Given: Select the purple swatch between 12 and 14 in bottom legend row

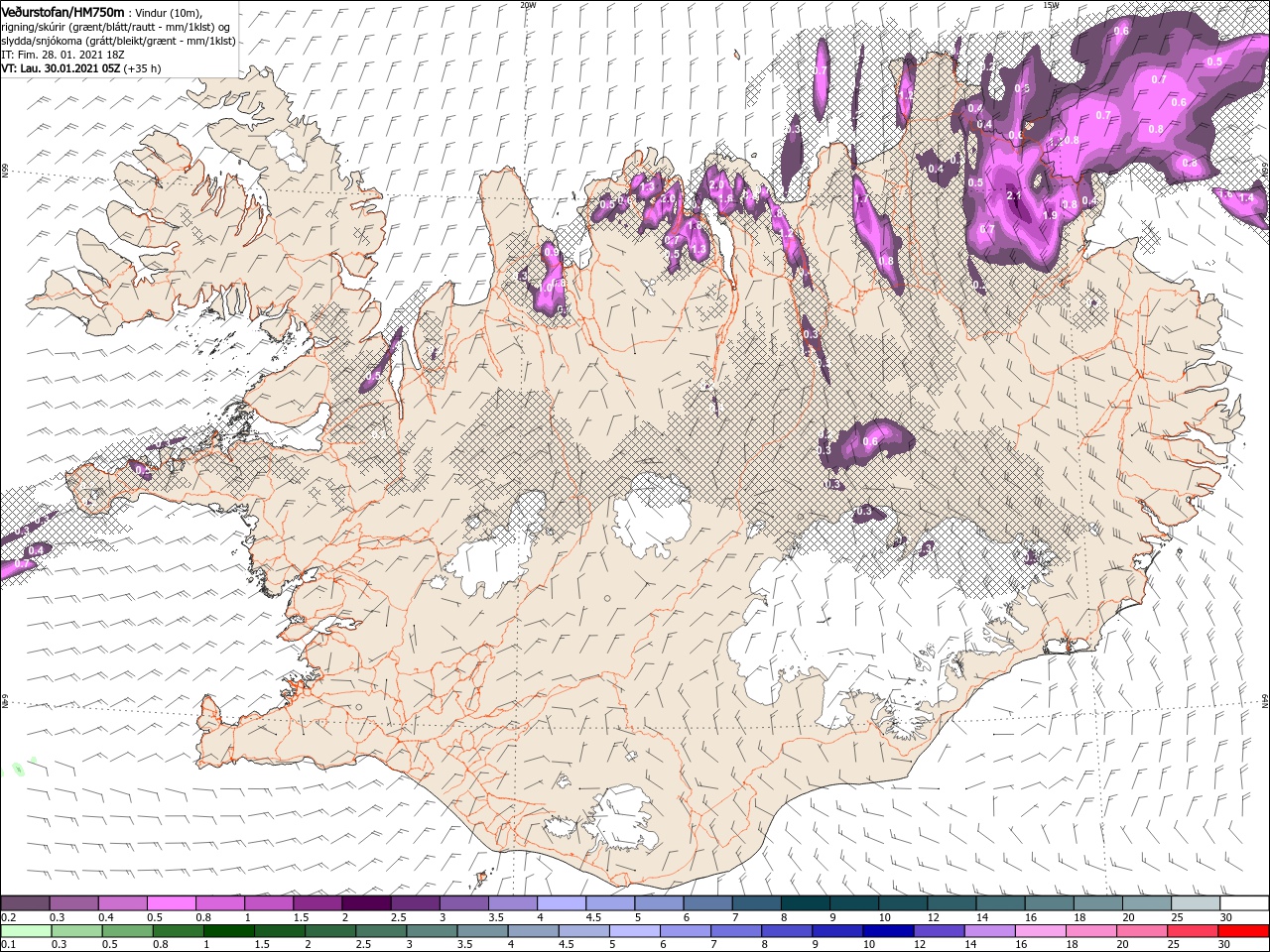Looking at the screenshot, I should point(940,930).
